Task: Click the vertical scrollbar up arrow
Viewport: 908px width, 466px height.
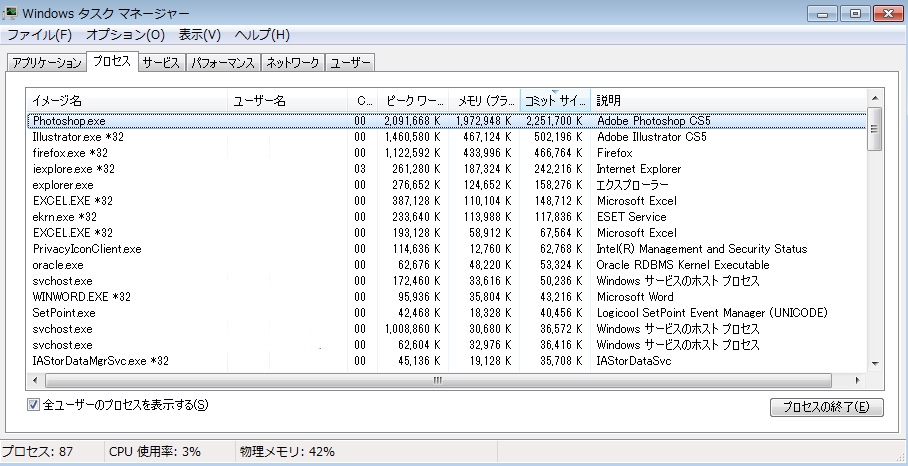Action: pos(874,98)
